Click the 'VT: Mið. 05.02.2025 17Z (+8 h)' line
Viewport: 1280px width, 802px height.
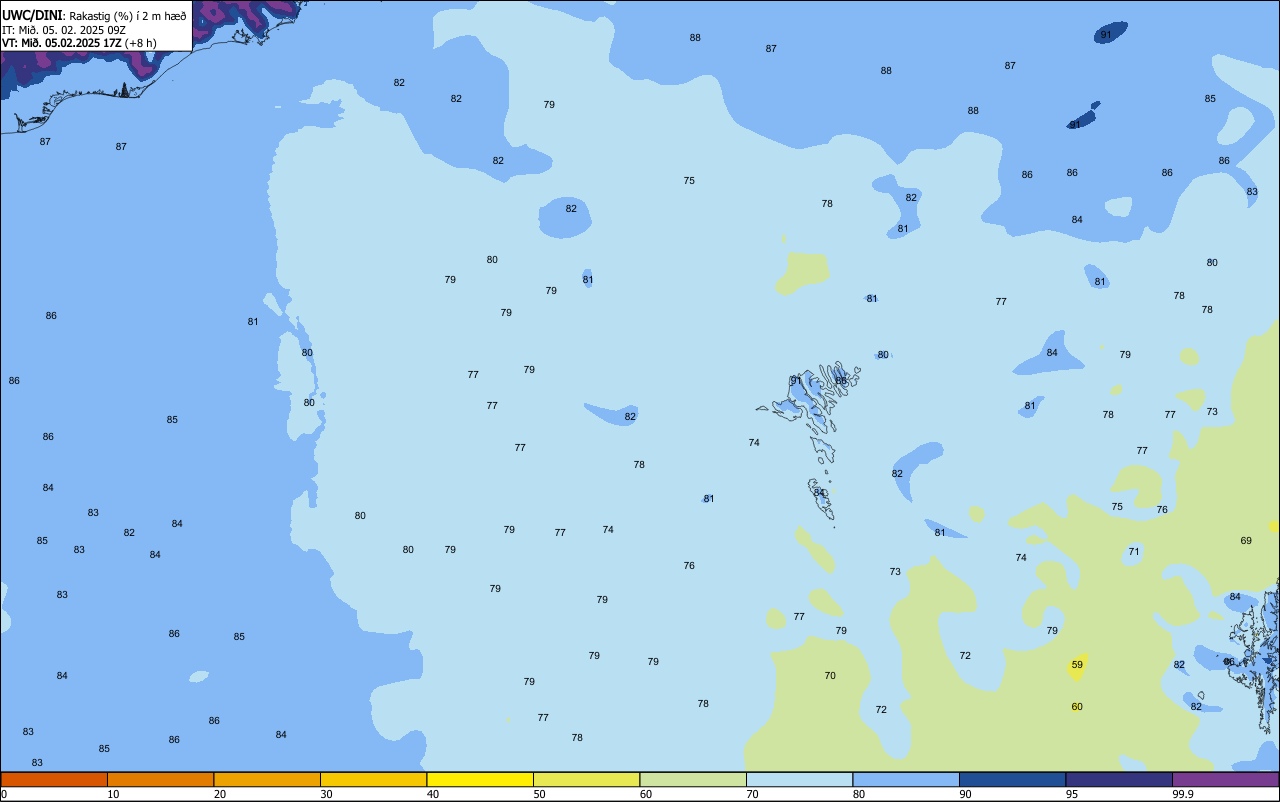79,43
